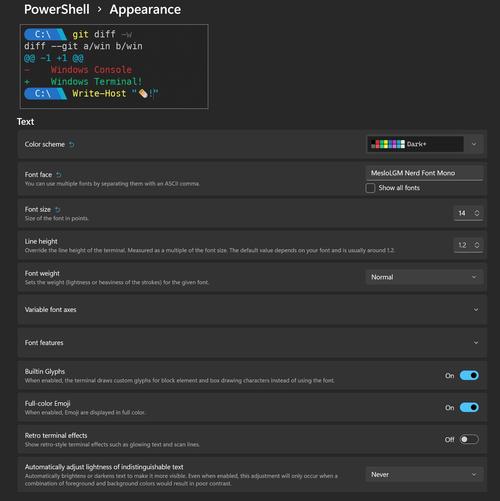The width and height of the screenshot is (500, 501).
Task: Check the Show all fonts checkbox
Action: [x=370, y=188]
